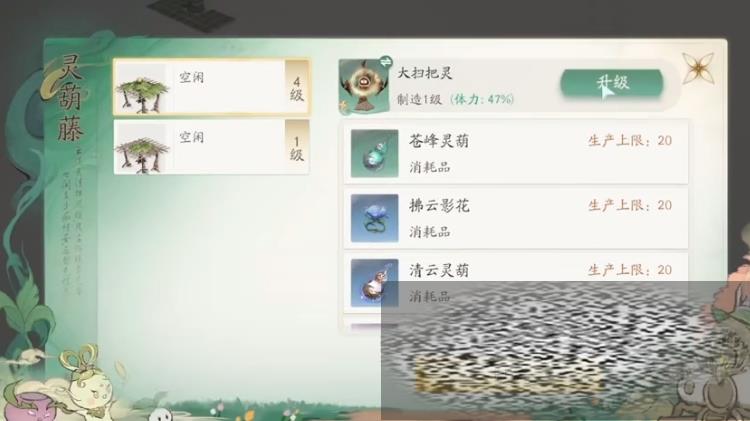Close panel with the four-petal flower icon
The image size is (750, 421).
coord(698,68)
